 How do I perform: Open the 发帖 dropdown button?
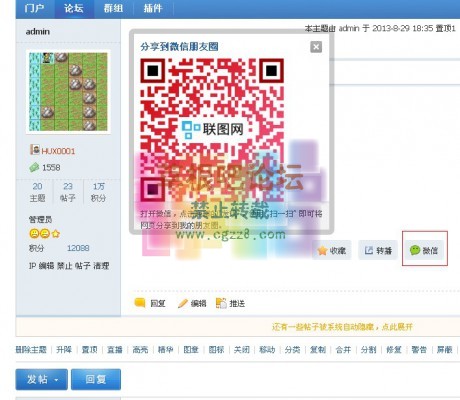click(42, 379)
